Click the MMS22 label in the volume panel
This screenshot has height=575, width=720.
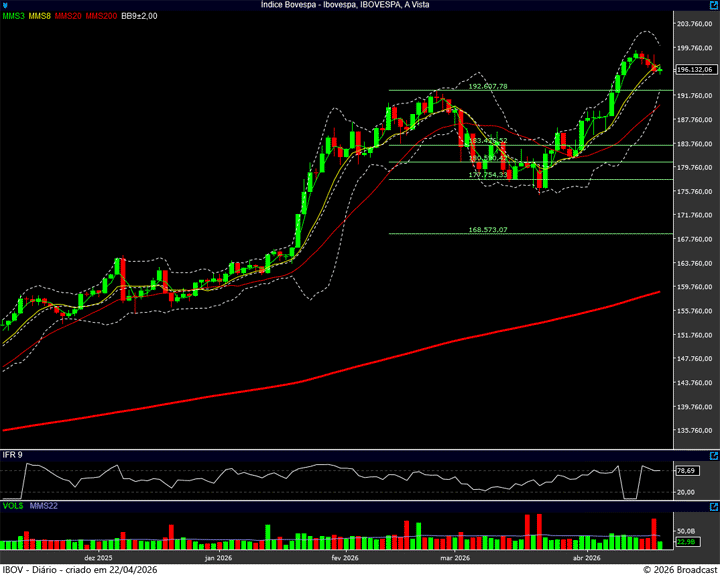point(44,508)
